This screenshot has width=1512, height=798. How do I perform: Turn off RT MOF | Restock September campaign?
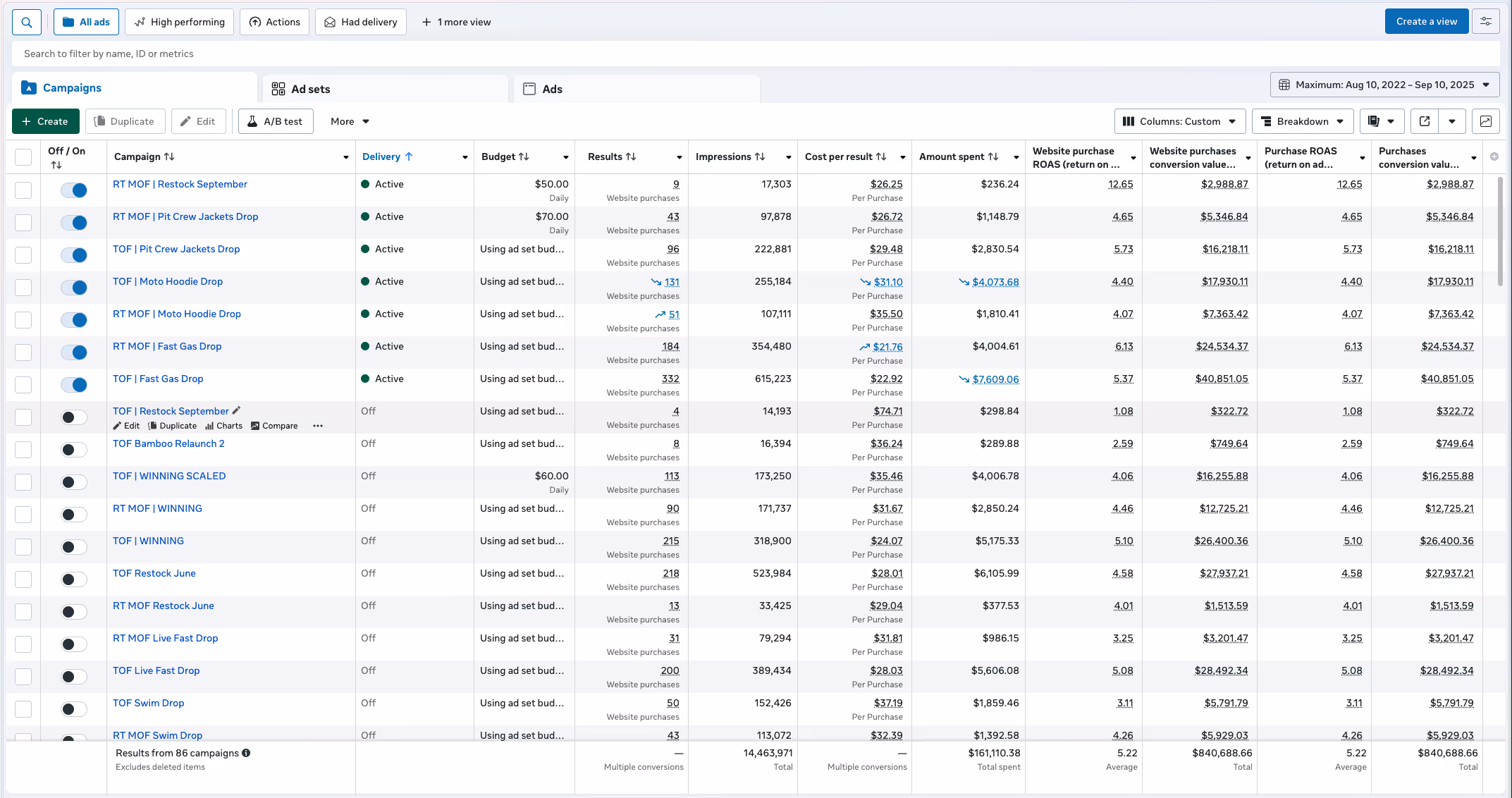point(74,190)
